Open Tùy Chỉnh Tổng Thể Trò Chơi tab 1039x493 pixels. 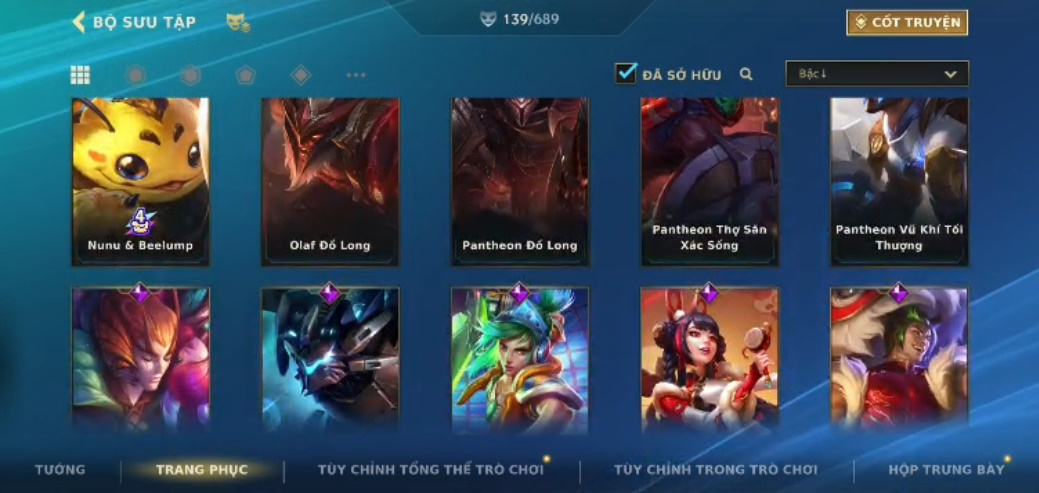pyautogui.click(x=431, y=470)
